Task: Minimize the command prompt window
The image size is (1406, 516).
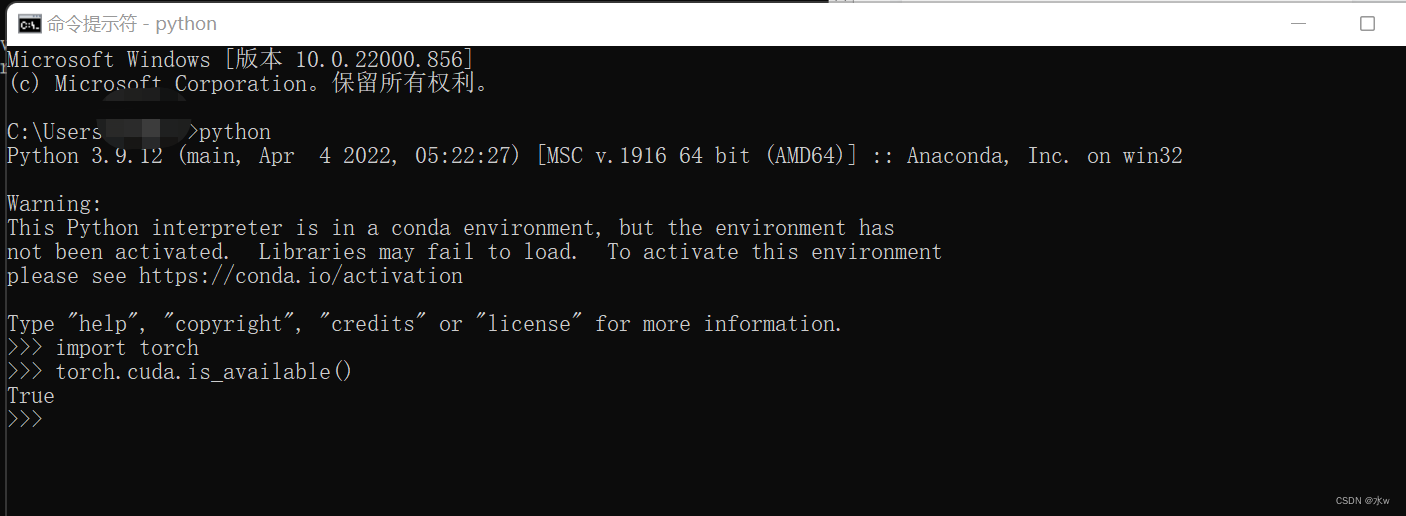Action: pos(1299,24)
